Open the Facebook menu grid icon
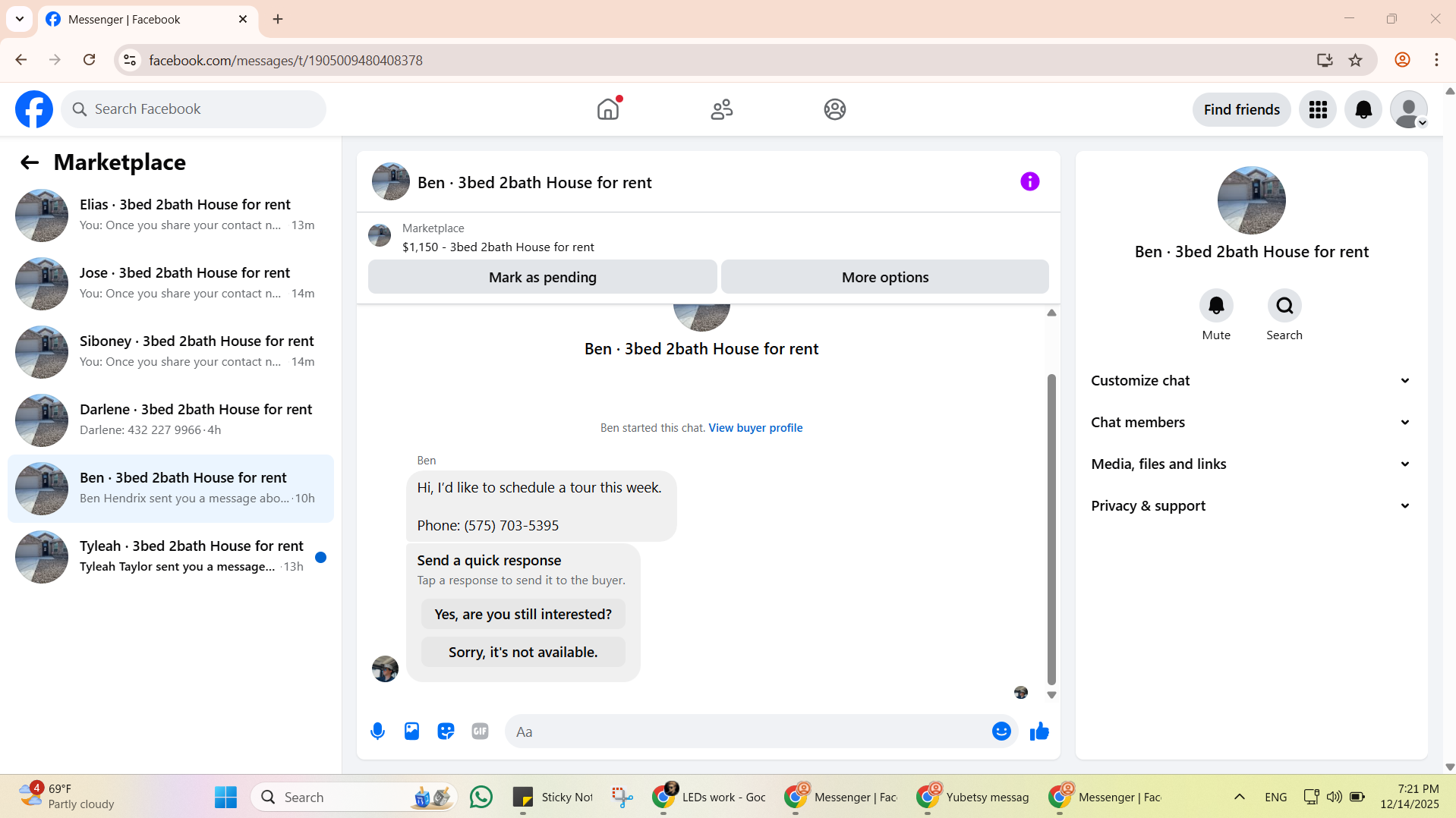This screenshot has height=818, width=1456. click(x=1318, y=110)
